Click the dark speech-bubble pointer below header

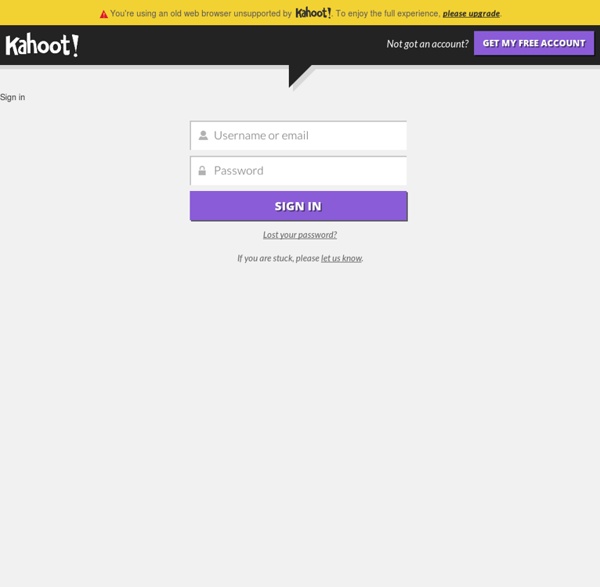pyautogui.click(x=298, y=74)
